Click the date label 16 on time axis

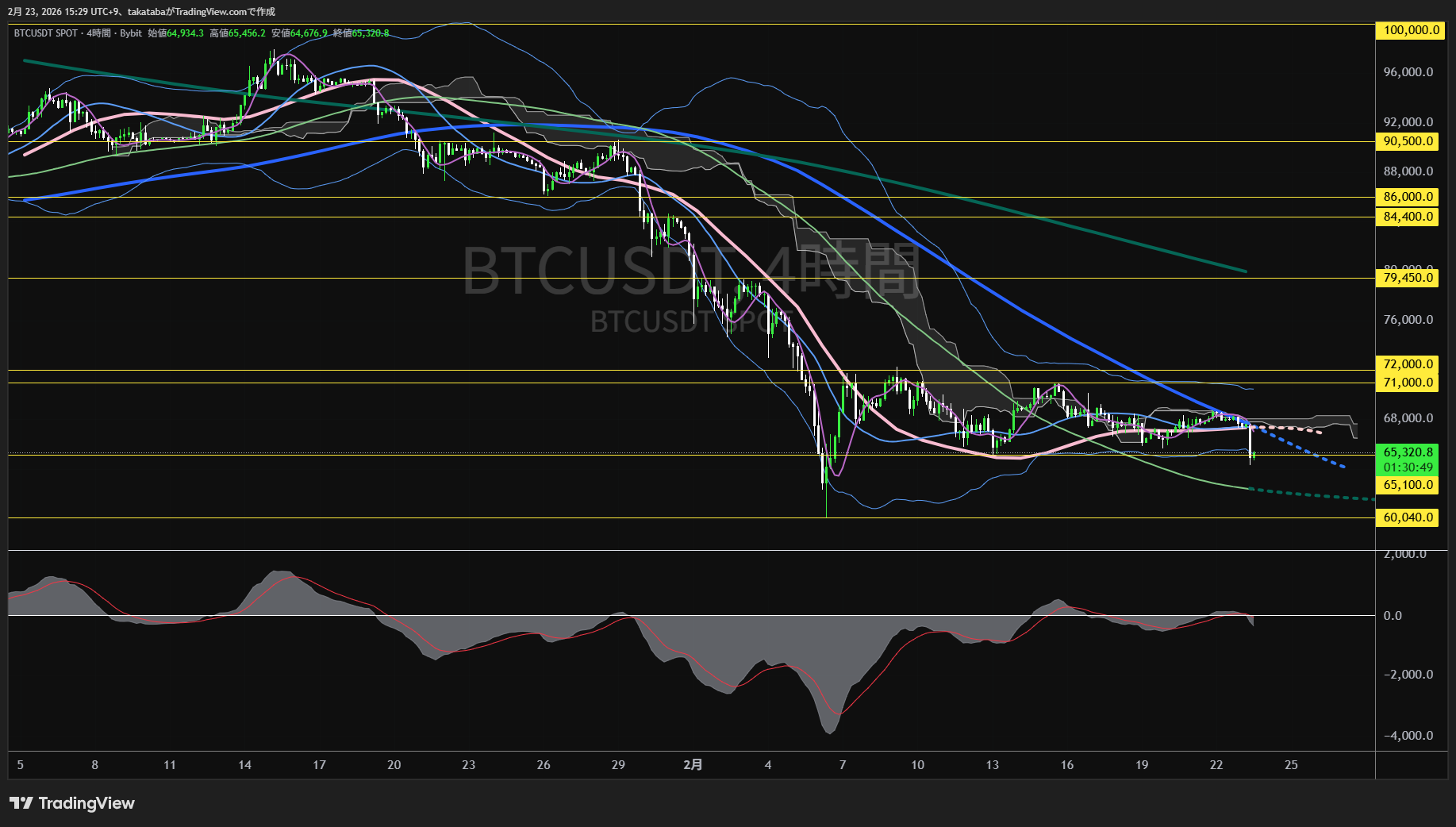(1067, 765)
